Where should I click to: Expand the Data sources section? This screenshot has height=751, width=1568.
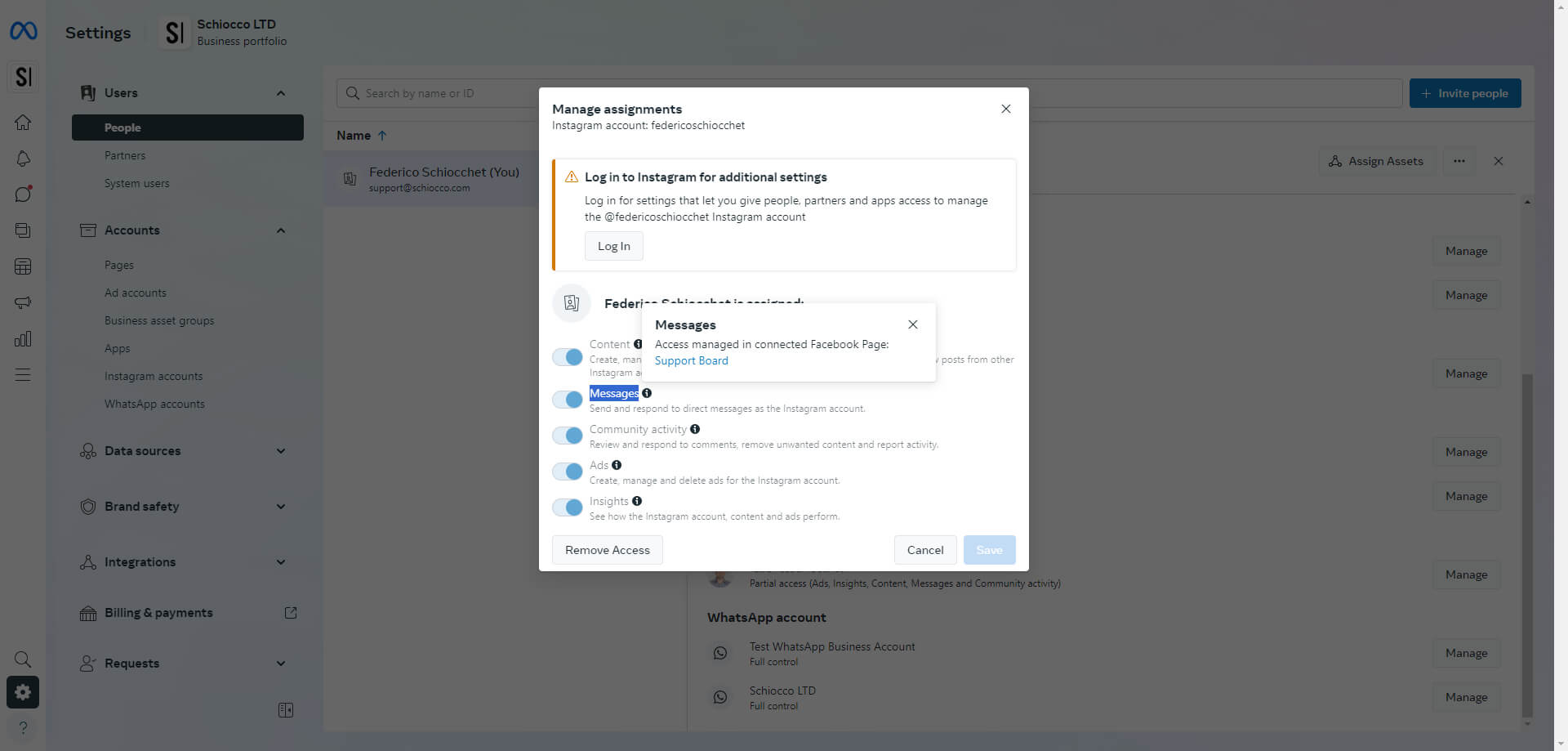click(281, 451)
